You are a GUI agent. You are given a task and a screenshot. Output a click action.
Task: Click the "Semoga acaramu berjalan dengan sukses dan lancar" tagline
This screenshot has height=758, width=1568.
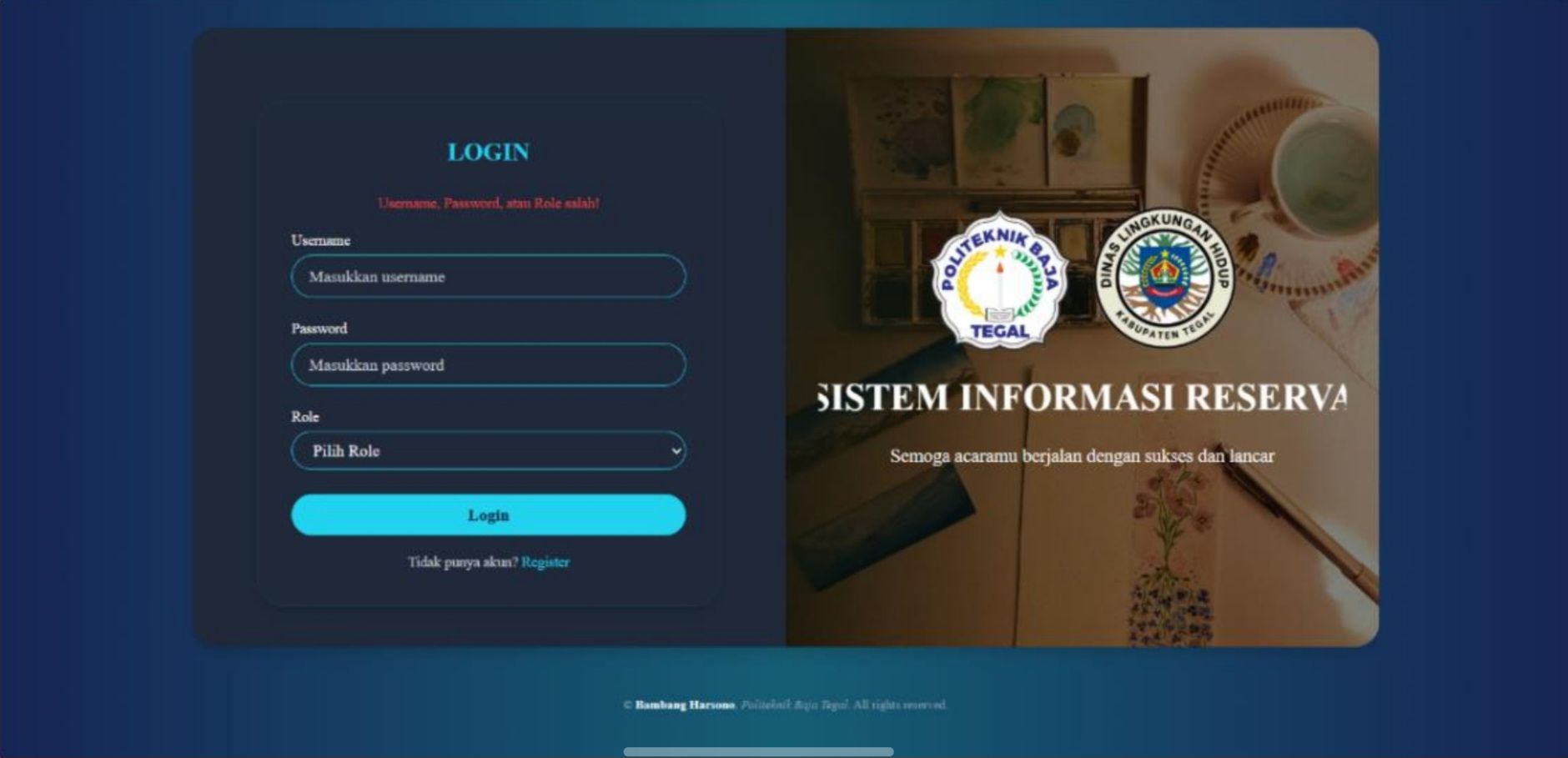[1082, 456]
